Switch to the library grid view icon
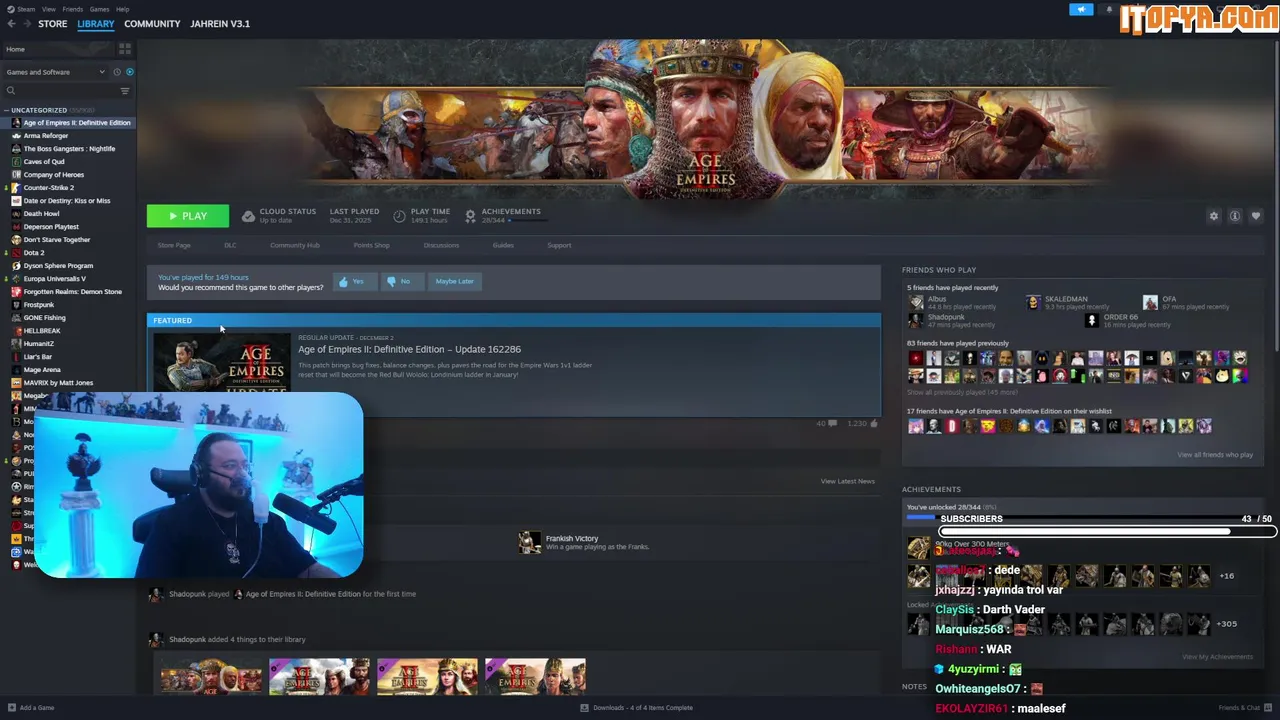Screen dimensions: 1280x720 (x=125, y=48)
